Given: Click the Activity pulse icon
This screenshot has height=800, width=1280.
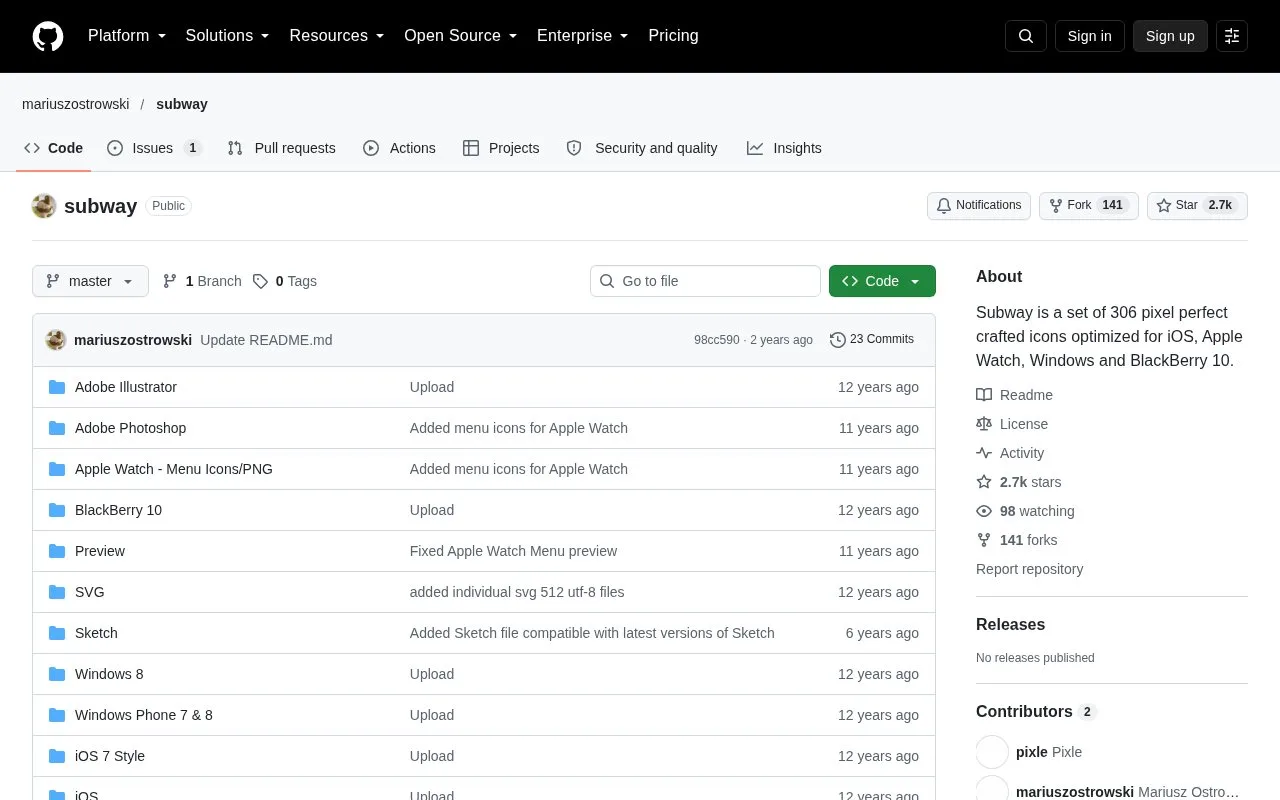Looking at the screenshot, I should [x=984, y=453].
